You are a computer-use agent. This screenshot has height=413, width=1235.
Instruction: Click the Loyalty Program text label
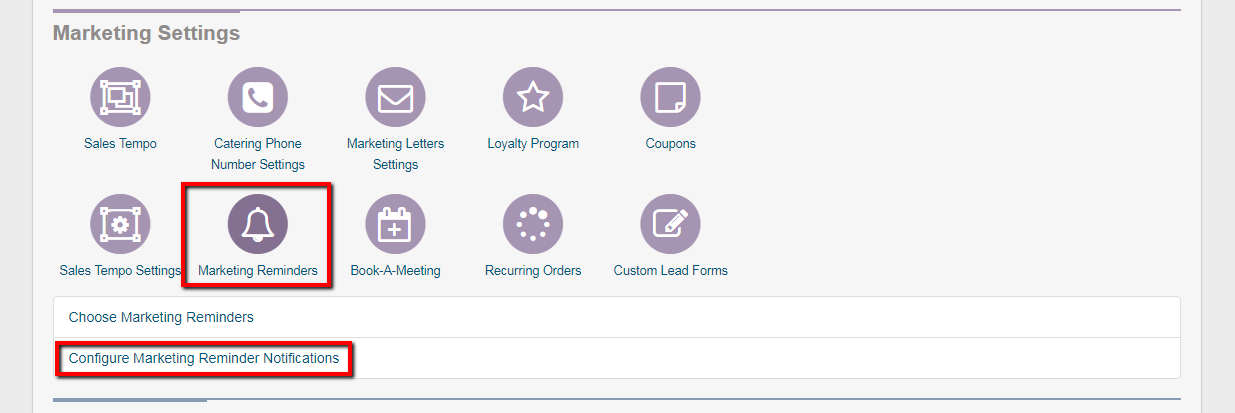[533, 144]
